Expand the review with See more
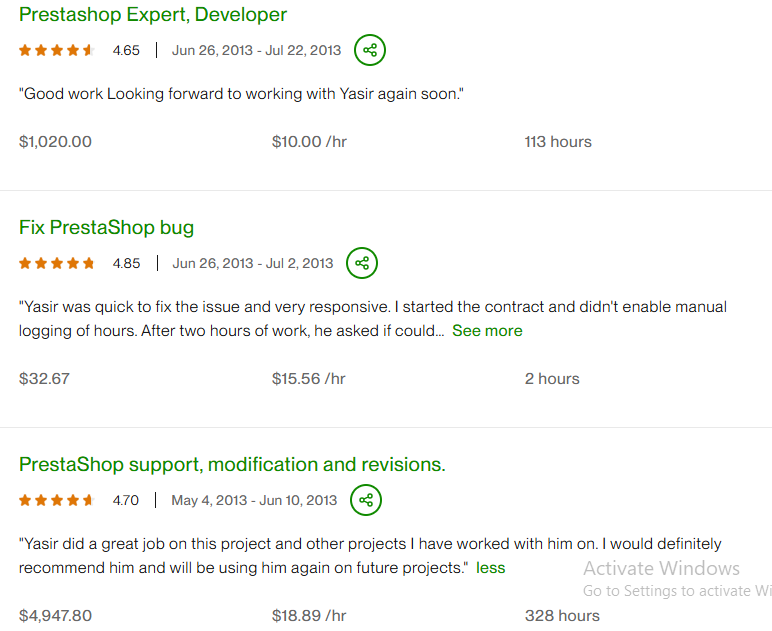Screen dimensions: 772x631 [x=487, y=331]
